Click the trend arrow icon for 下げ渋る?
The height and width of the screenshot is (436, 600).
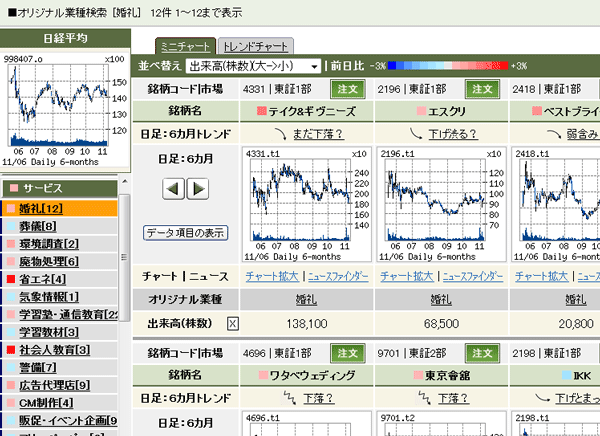pyautogui.click(x=416, y=134)
